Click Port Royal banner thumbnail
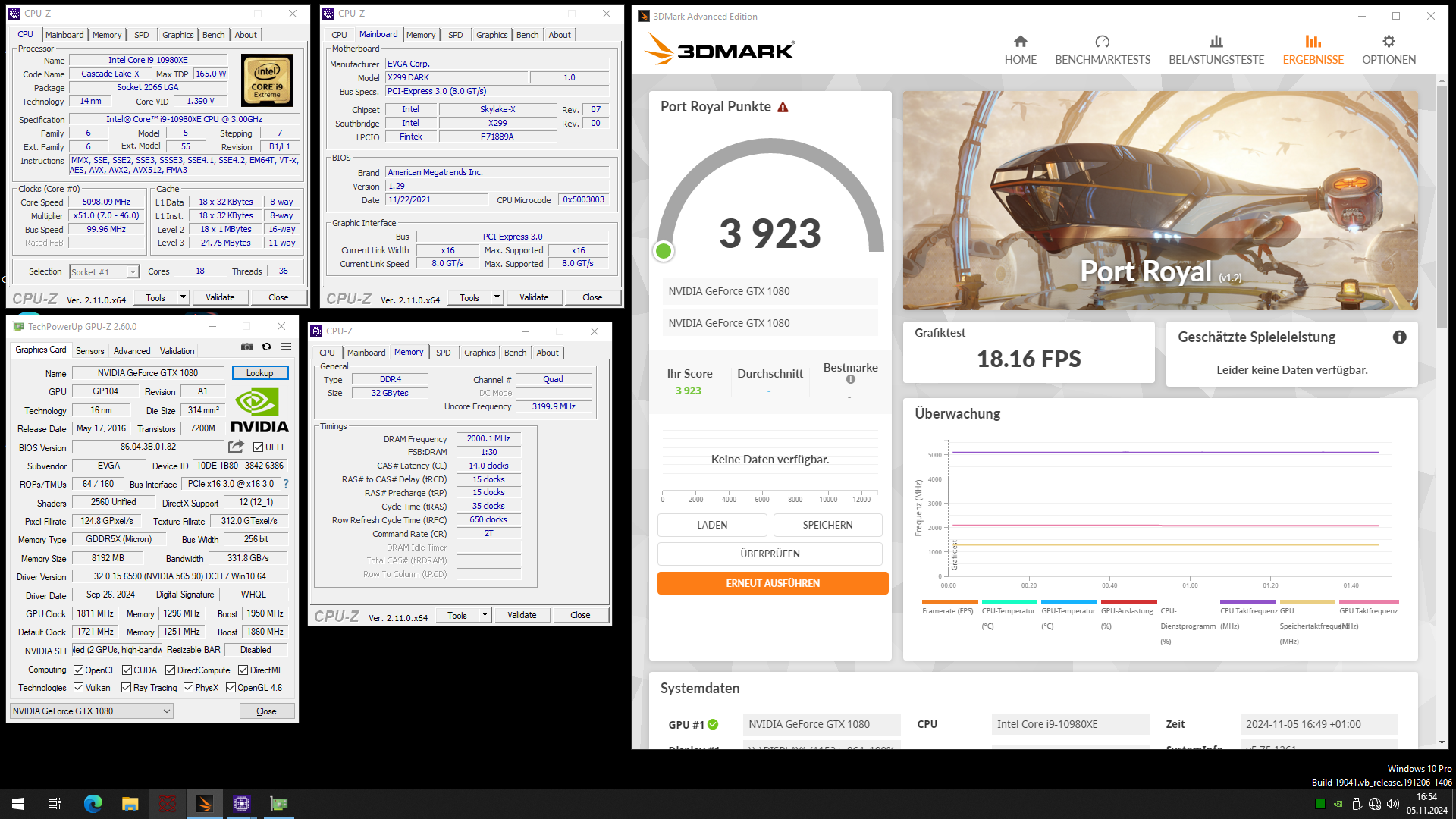 pos(1160,201)
